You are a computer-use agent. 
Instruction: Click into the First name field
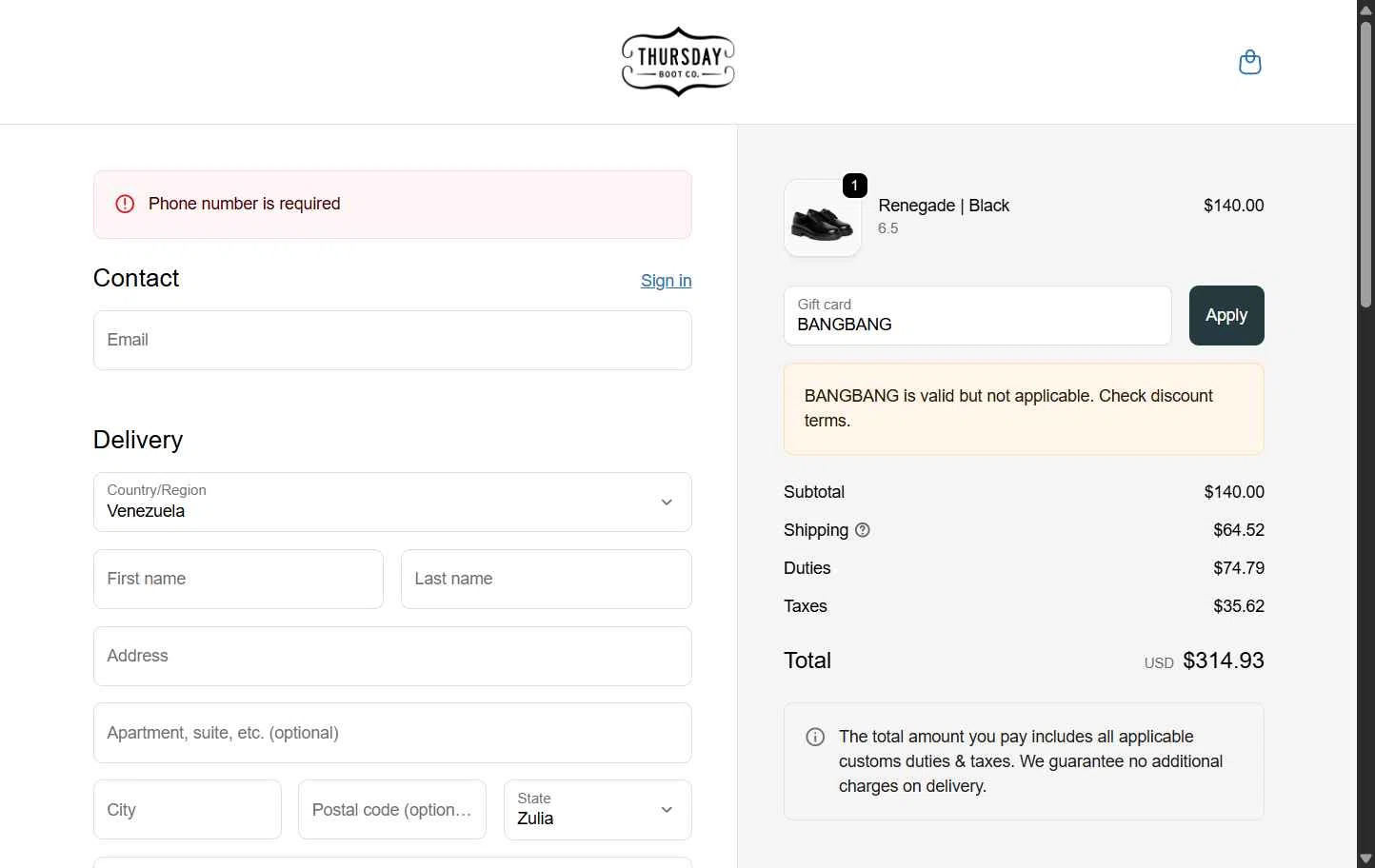pos(238,580)
